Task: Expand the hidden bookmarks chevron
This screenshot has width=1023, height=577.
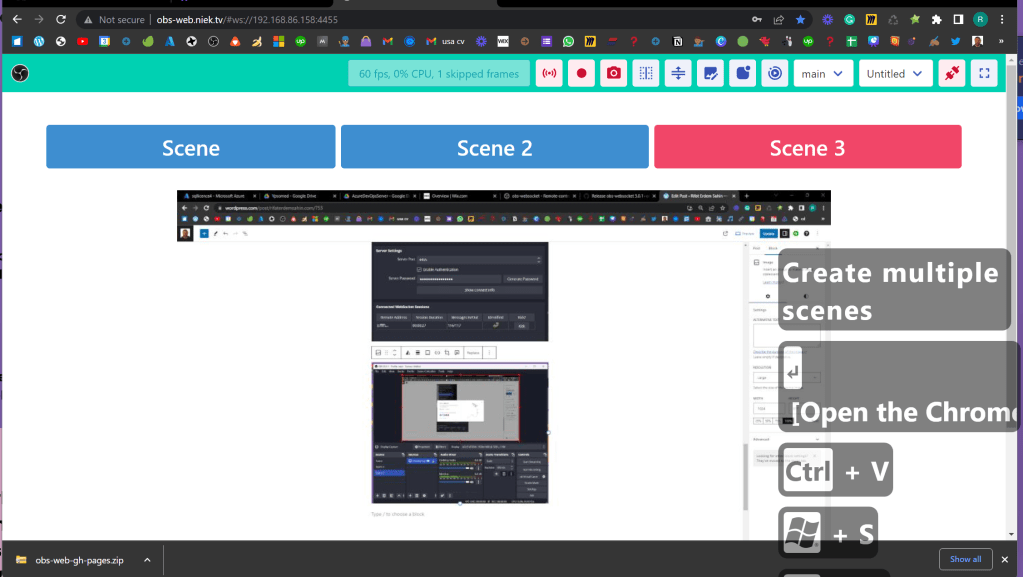Action: pyautogui.click(x=1001, y=41)
